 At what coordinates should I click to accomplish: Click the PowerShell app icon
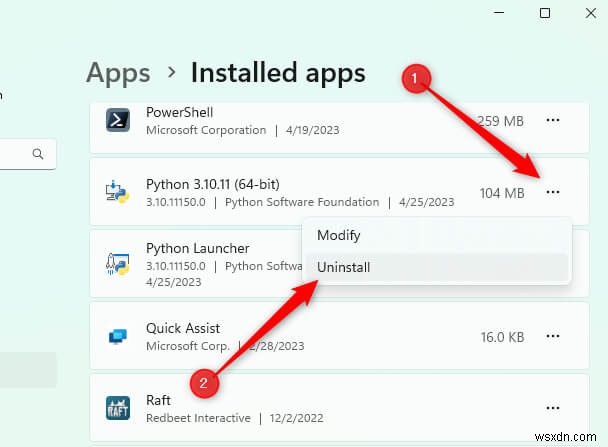118,120
